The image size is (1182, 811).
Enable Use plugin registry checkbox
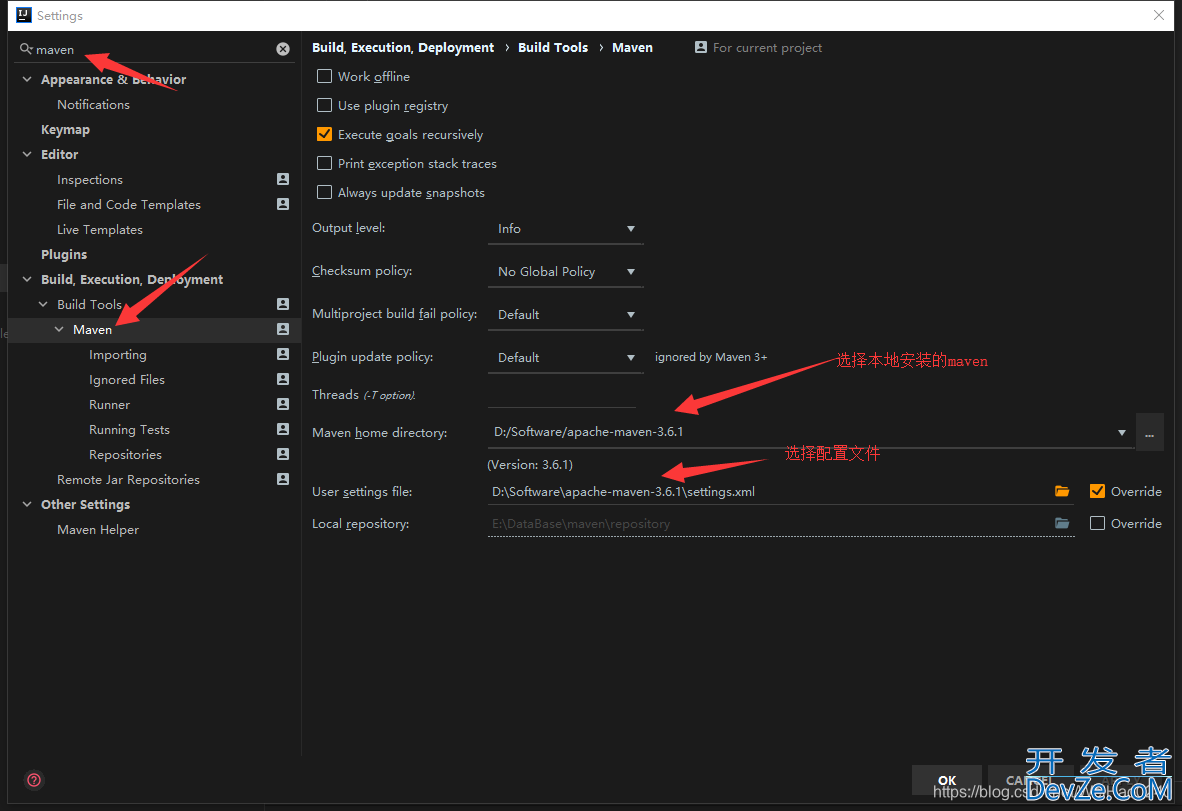coord(324,106)
